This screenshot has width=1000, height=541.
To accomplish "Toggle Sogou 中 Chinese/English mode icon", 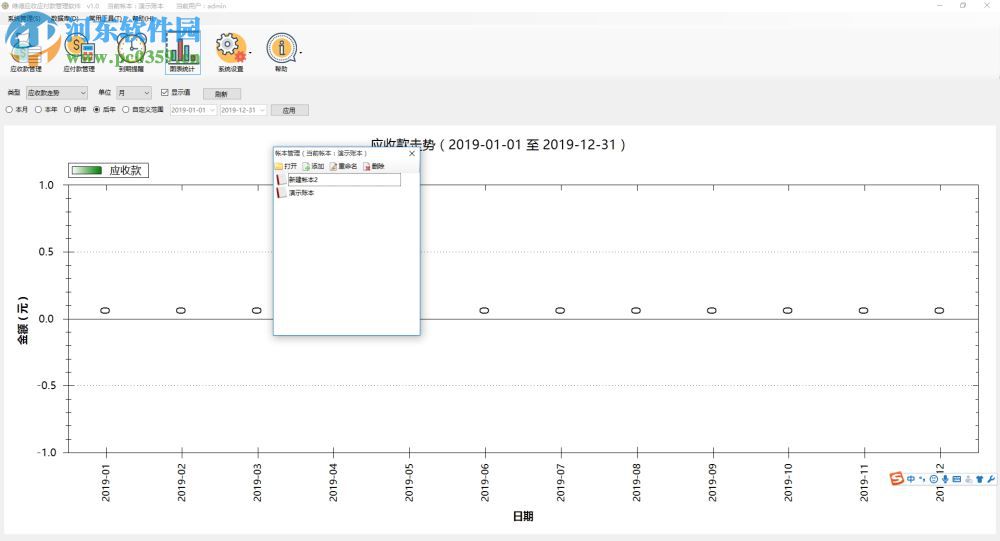I will [x=911, y=479].
